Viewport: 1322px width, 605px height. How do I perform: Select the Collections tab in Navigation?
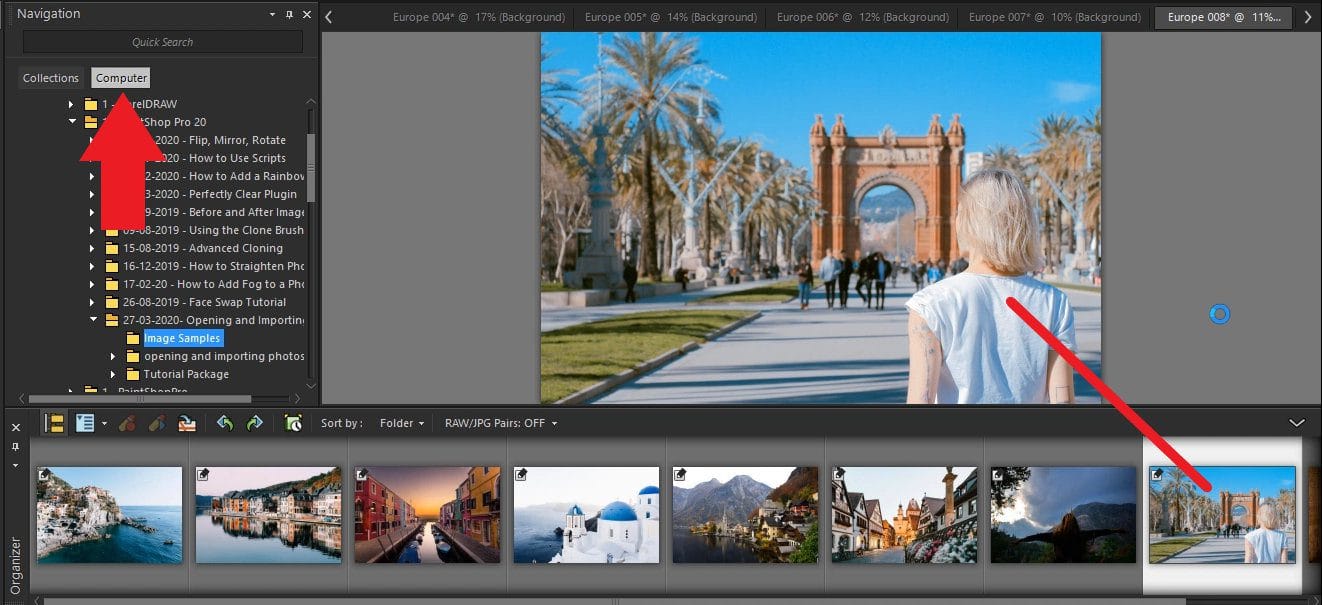click(50, 77)
